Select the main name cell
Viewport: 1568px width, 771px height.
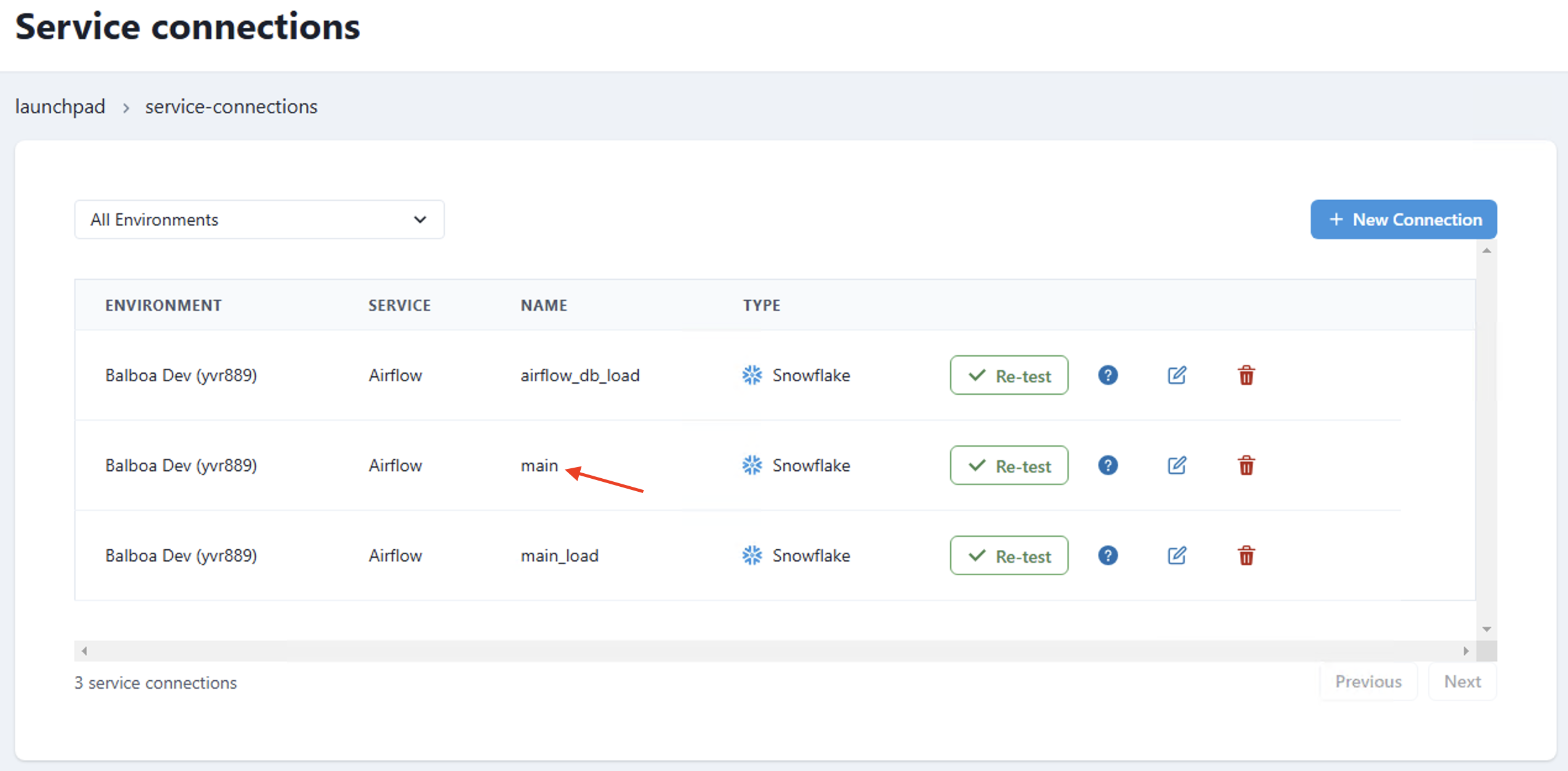pos(539,465)
